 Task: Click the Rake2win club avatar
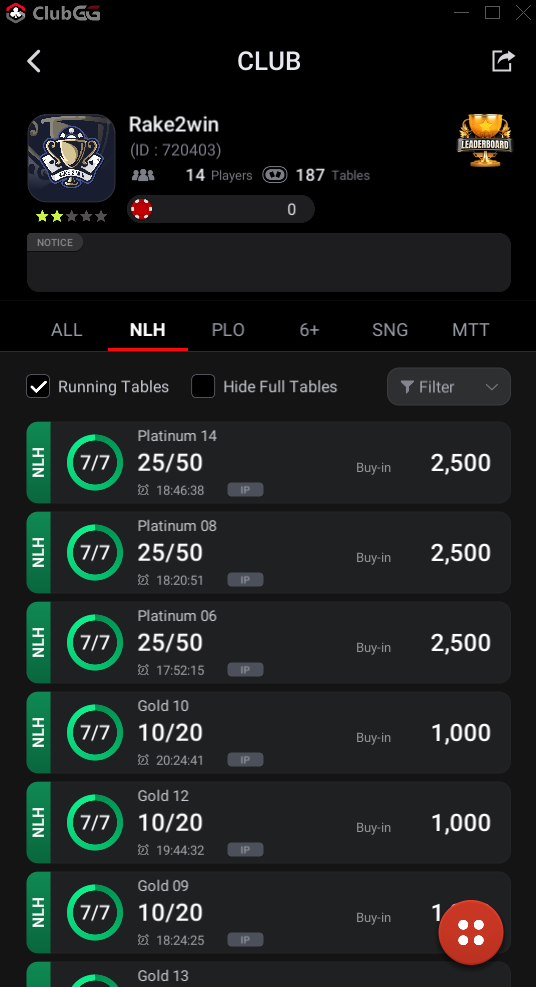72,158
